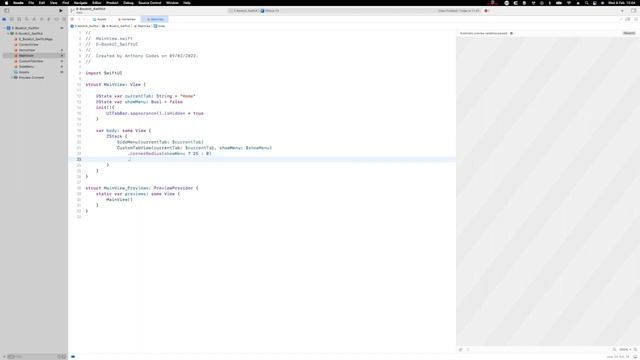640x360 pixels.
Task: Click the Run (play) button
Action: pos(61,11)
